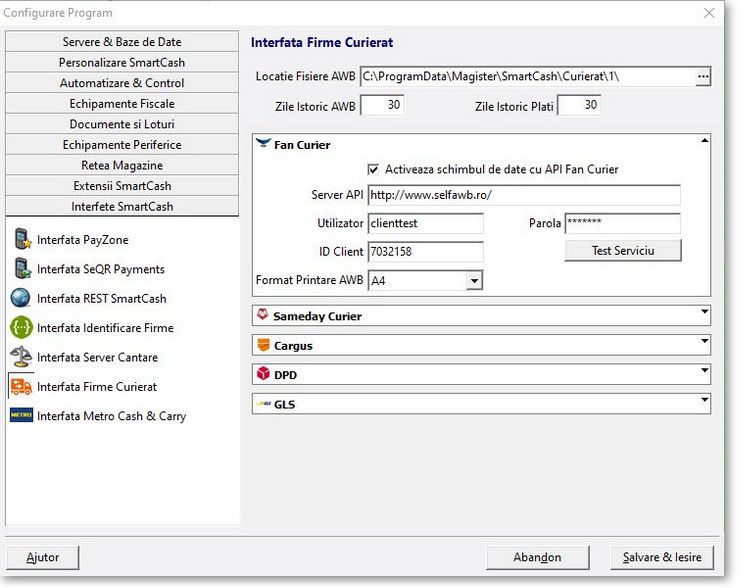
Task: Click the Test Serviciu button
Action: 623,251
